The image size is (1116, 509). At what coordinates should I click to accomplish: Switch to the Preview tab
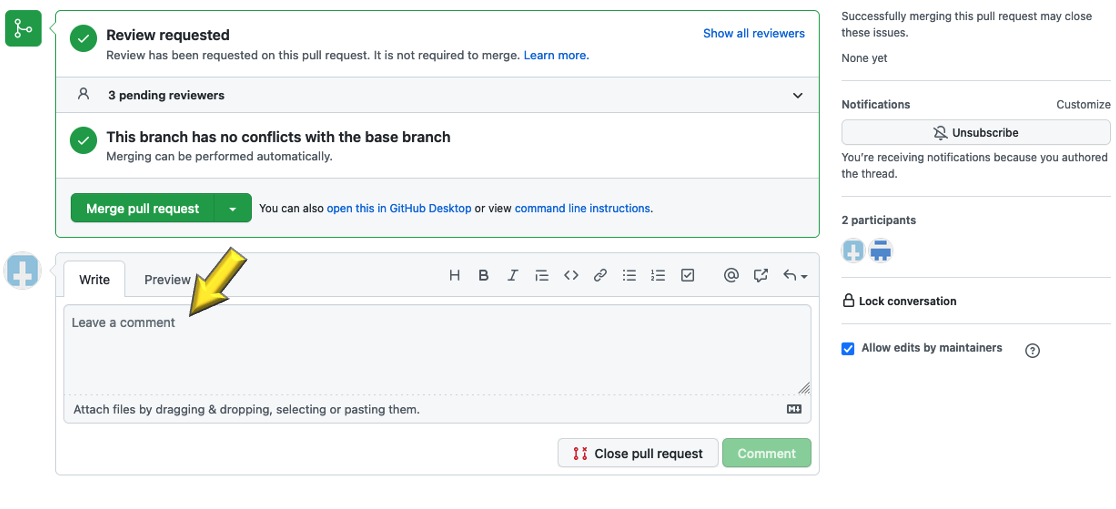[167, 280]
